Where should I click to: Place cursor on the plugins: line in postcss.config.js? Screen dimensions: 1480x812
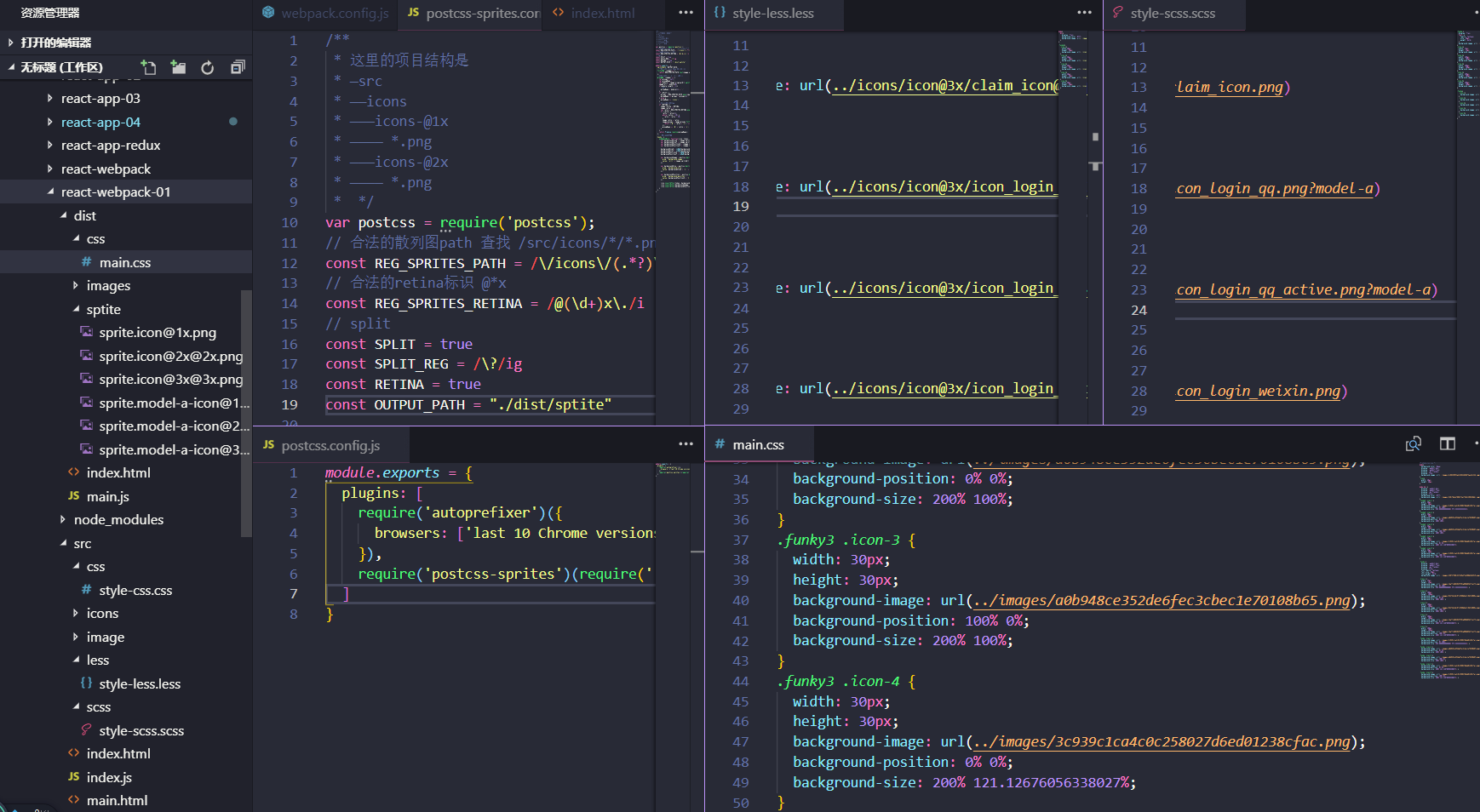click(382, 494)
